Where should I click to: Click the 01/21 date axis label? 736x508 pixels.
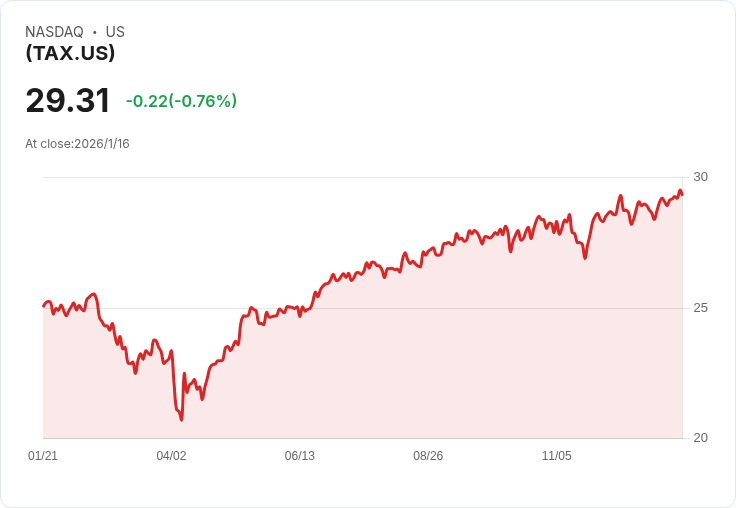click(x=43, y=456)
